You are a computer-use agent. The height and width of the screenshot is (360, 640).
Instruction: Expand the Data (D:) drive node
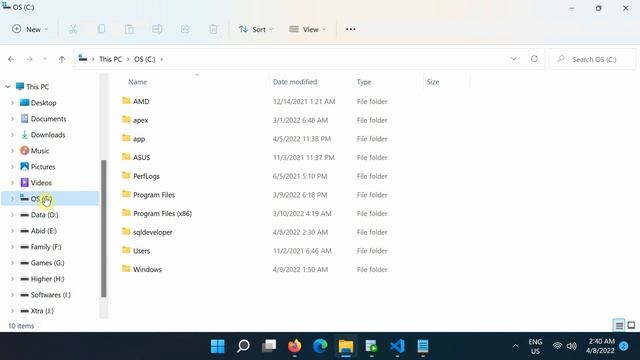[x=12, y=215]
